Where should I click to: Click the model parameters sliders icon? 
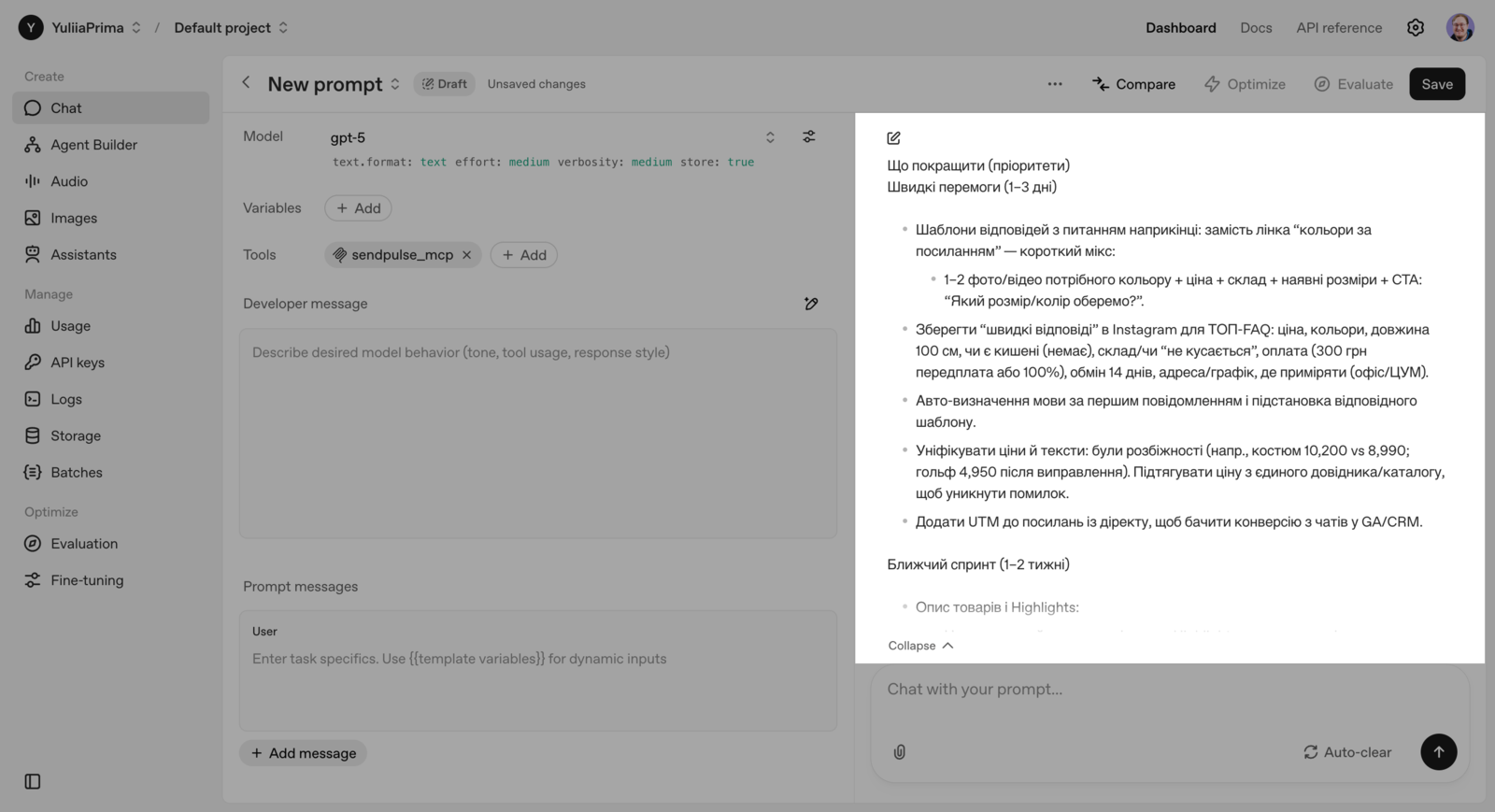(809, 136)
